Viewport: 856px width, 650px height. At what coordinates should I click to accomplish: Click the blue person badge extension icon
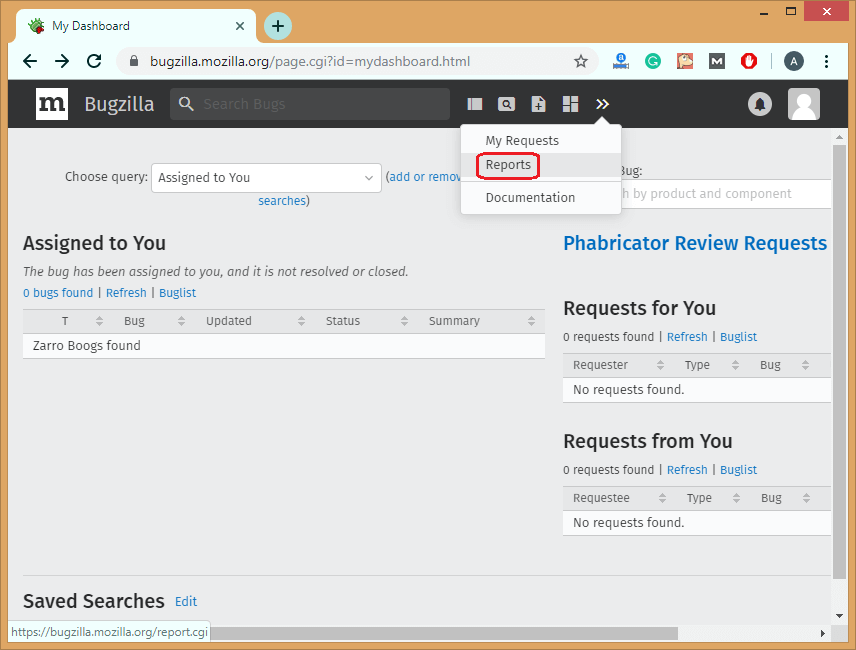click(621, 61)
